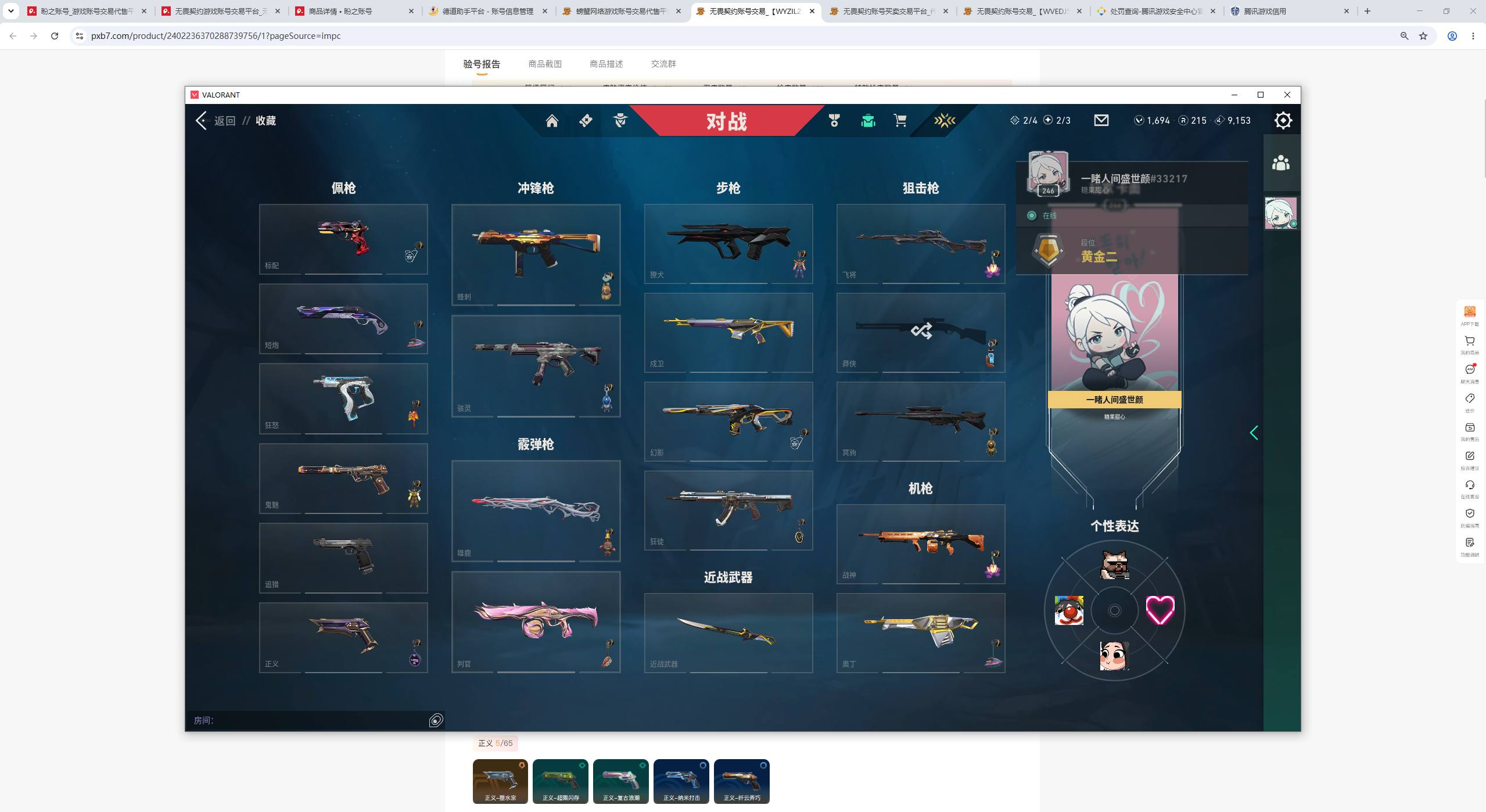Screen dimensions: 1486x812
Task: Select the 正义-超限闪存 skin thumbnail
Action: pos(561,781)
